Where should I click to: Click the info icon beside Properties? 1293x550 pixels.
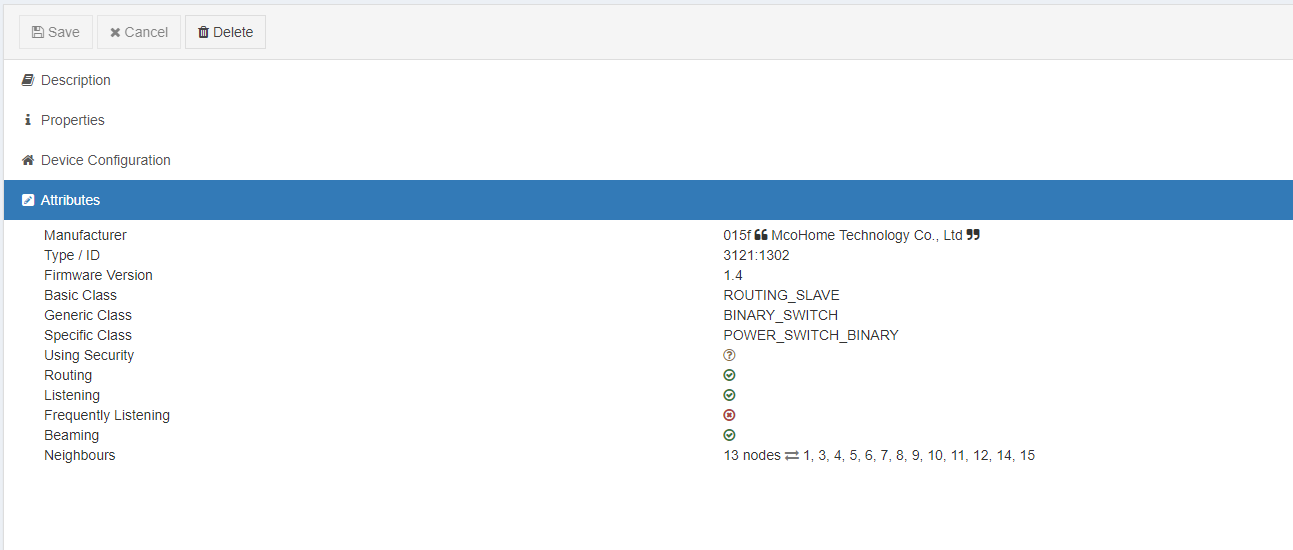(x=28, y=120)
